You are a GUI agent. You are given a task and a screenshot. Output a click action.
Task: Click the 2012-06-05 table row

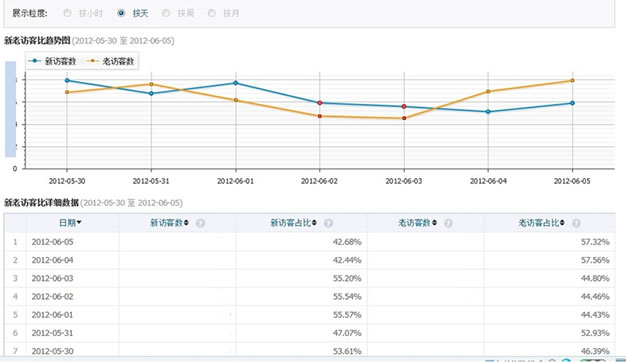pyautogui.click(x=309, y=242)
